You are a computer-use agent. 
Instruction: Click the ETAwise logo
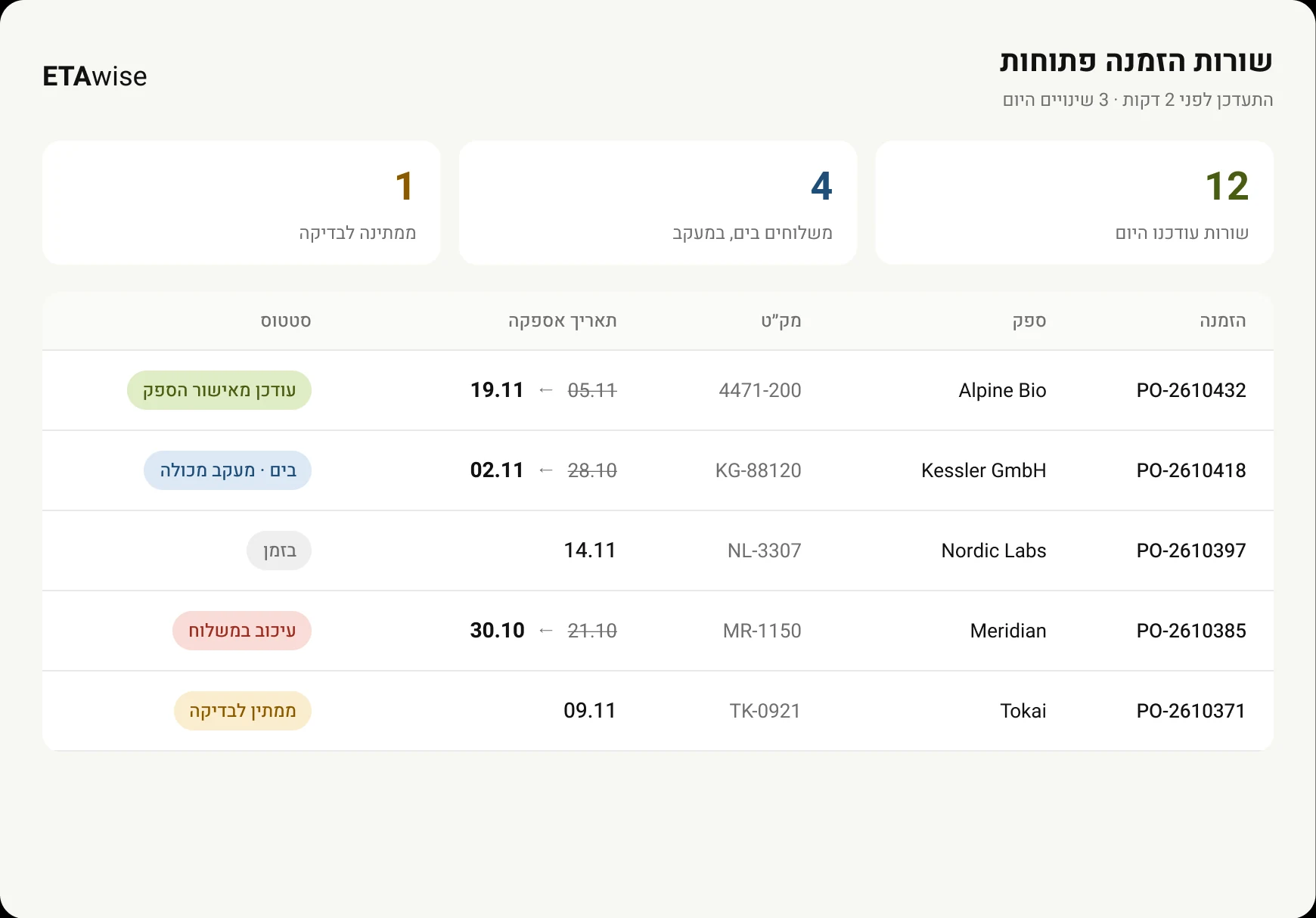point(95,76)
